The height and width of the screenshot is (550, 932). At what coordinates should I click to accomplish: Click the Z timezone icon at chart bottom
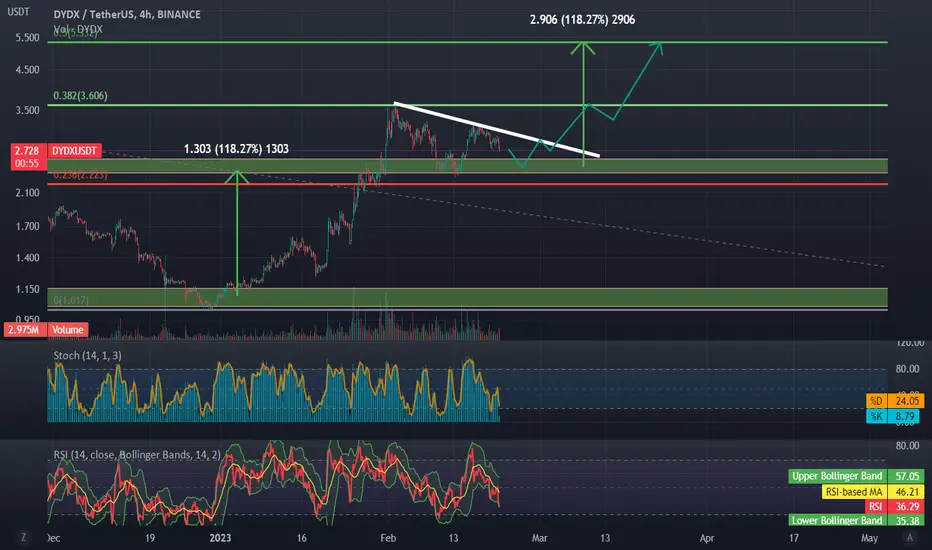coord(23,538)
